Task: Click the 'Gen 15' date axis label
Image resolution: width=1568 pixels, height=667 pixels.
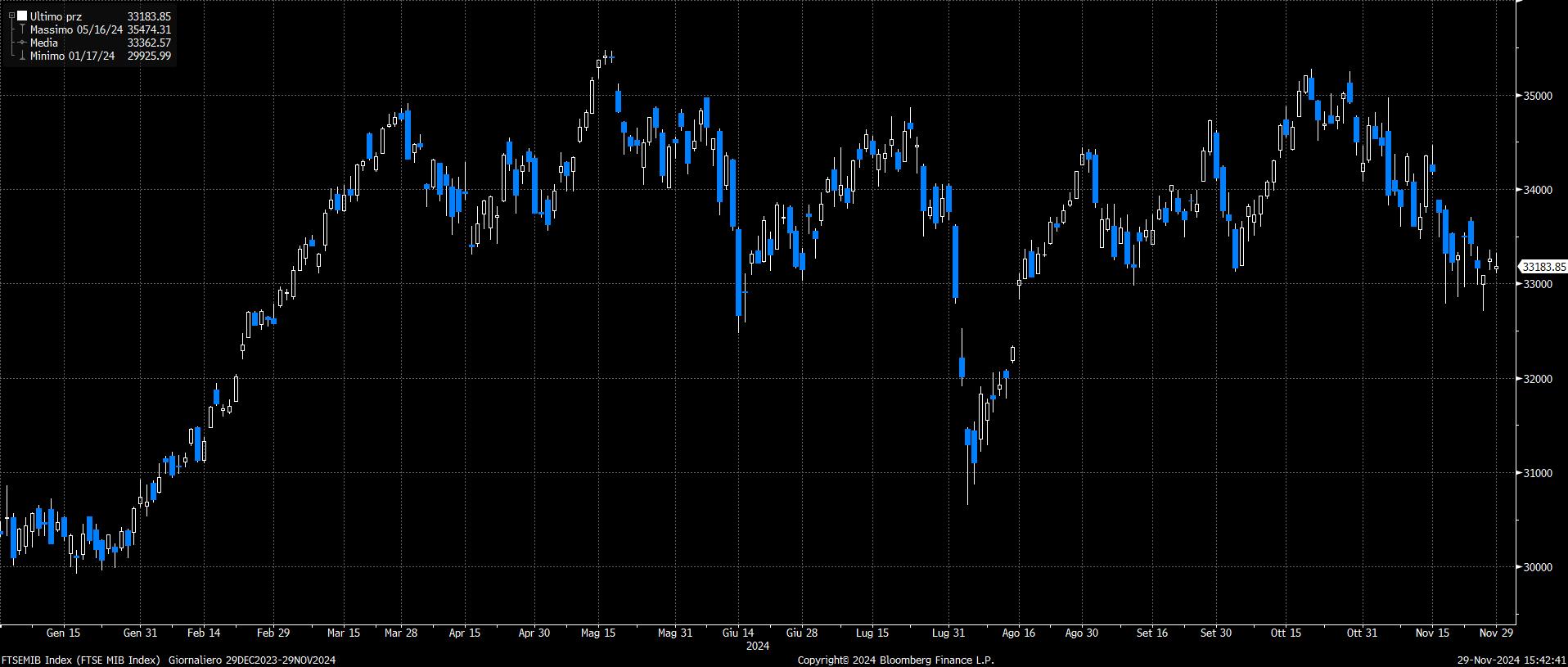Action: point(63,633)
